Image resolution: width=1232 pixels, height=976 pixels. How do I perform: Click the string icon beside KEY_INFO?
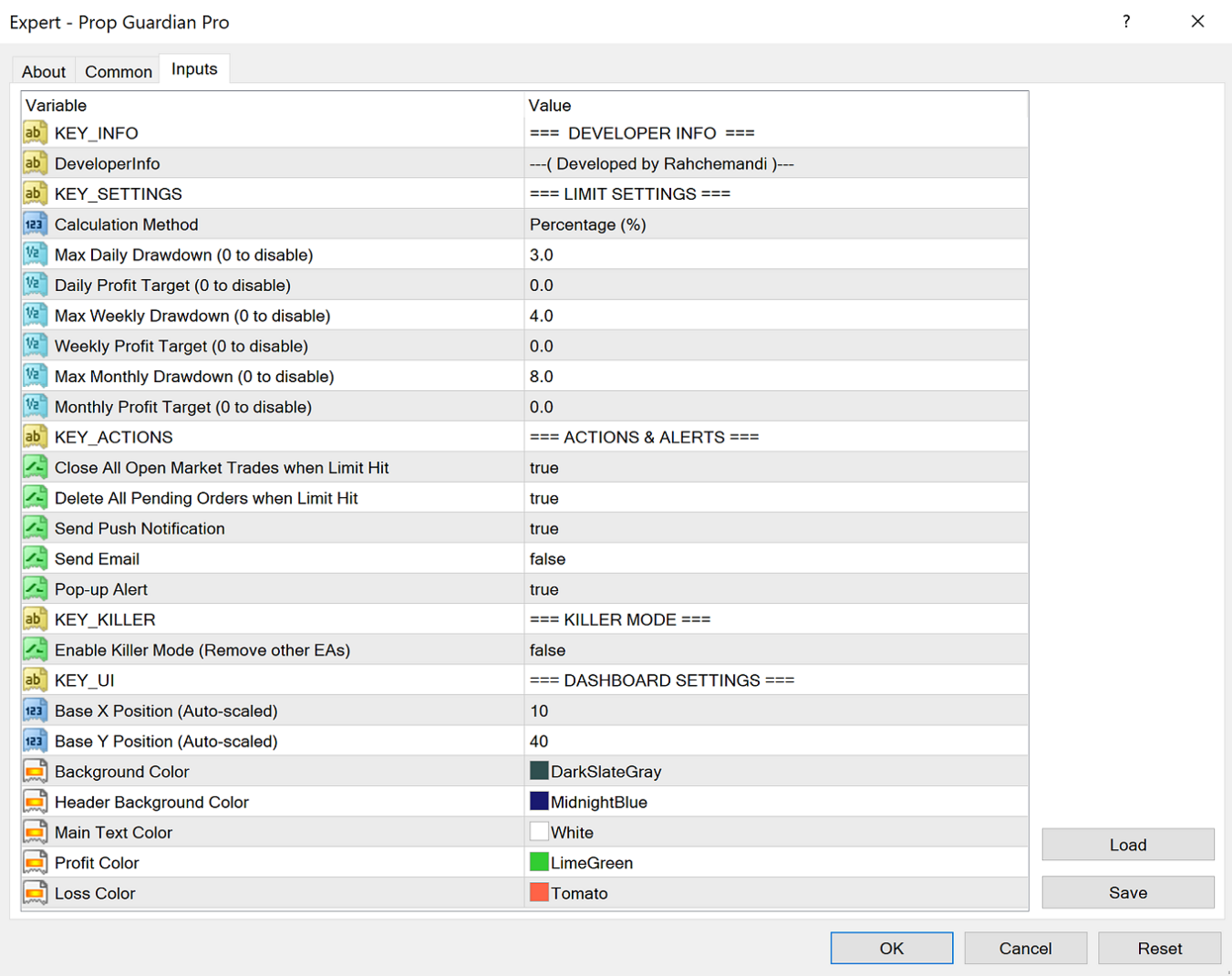pyautogui.click(x=35, y=133)
